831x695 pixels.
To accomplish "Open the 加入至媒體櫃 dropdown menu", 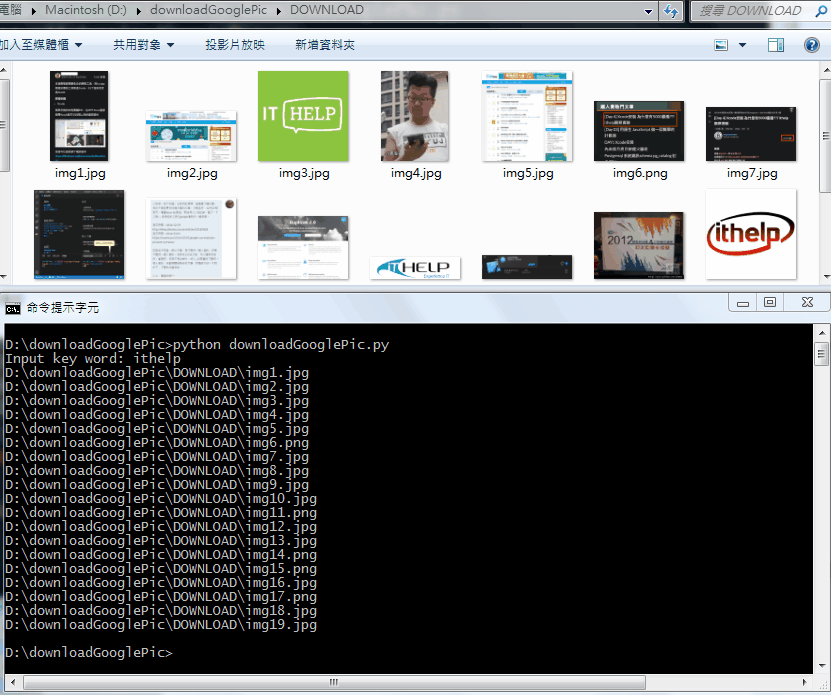I will (x=41, y=45).
